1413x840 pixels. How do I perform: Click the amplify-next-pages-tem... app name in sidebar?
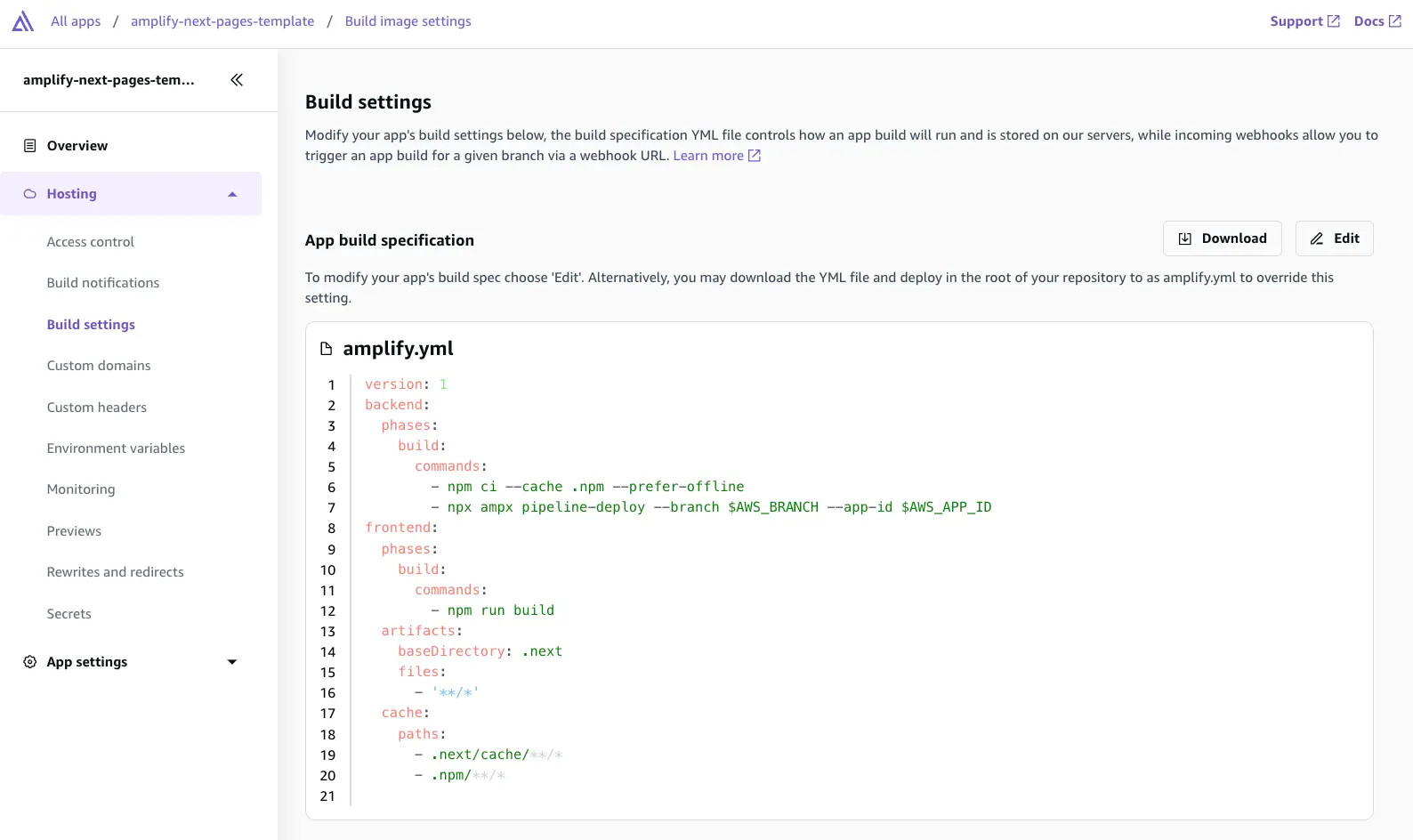point(109,80)
